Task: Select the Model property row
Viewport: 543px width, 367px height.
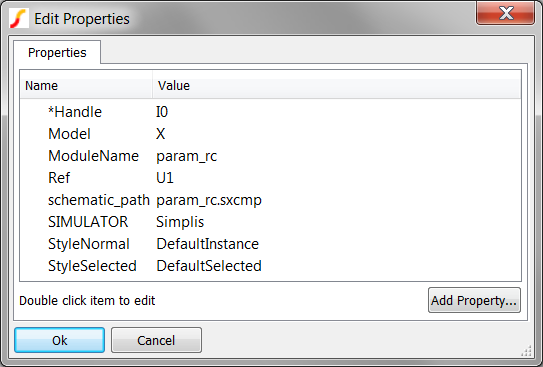Action: point(270,134)
